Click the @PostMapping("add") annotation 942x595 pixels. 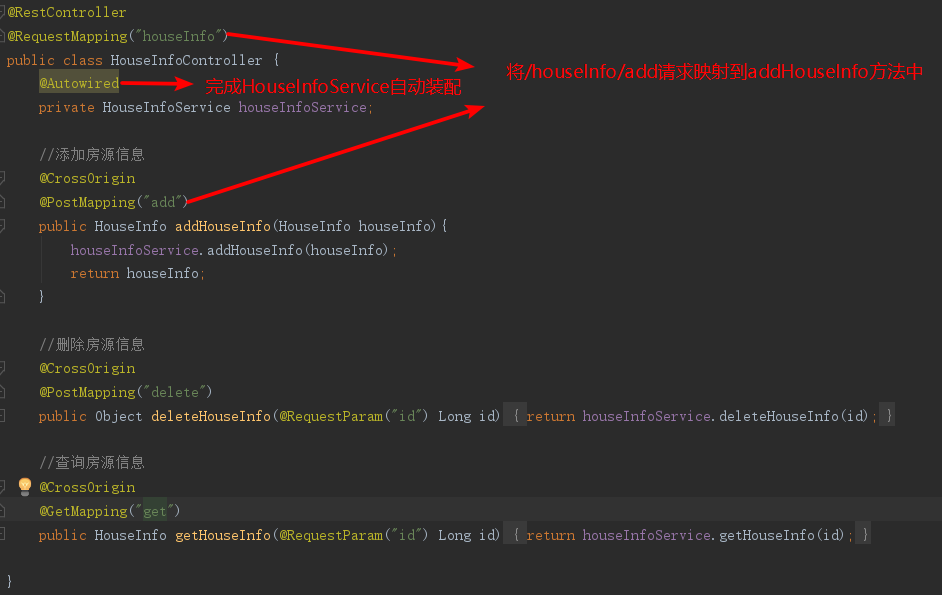click(114, 202)
